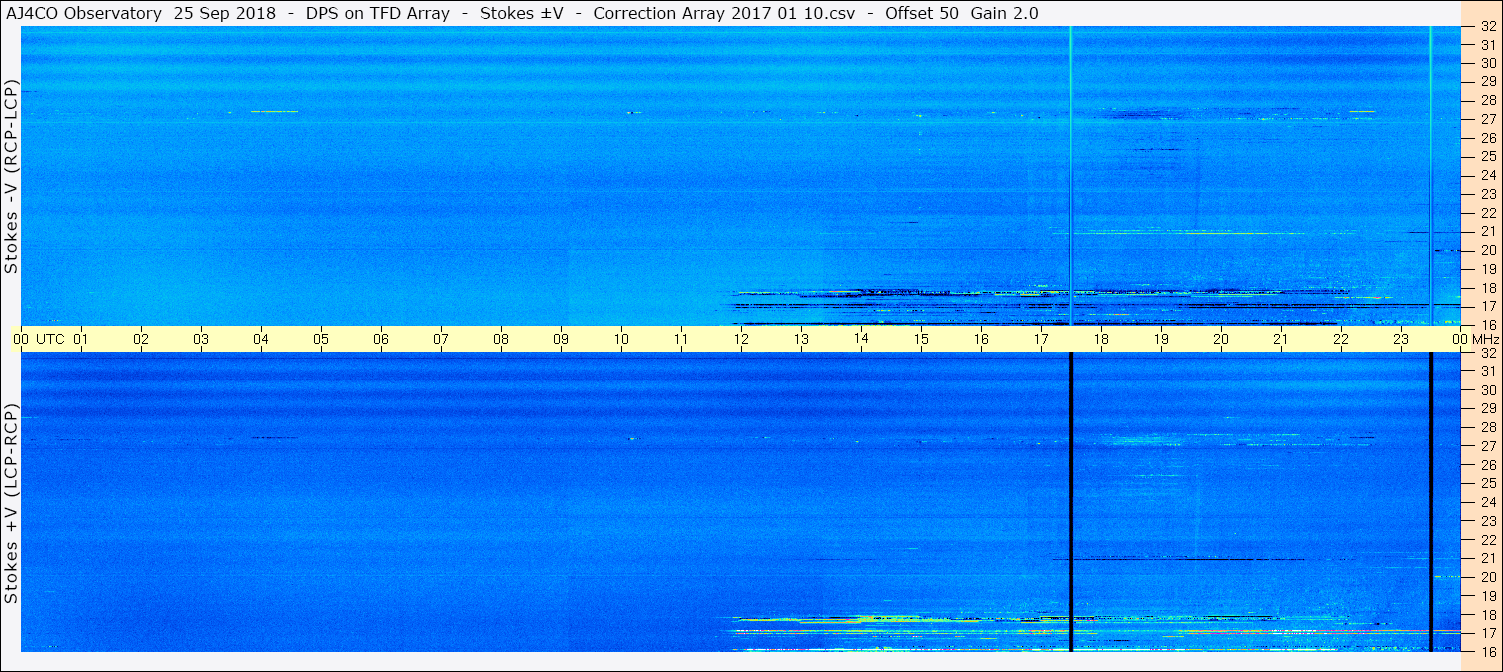Click the '03' hour tick label

(201, 339)
